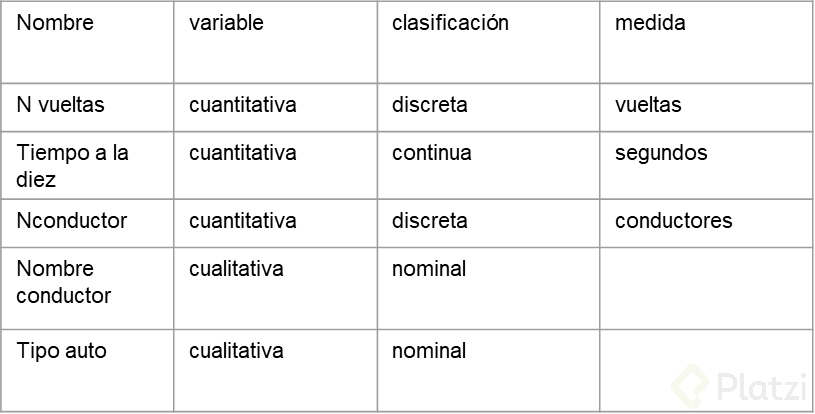The height and width of the screenshot is (414, 815).
Task: Click "cuantitativa" in the N vueltas row
Action: (x=242, y=105)
